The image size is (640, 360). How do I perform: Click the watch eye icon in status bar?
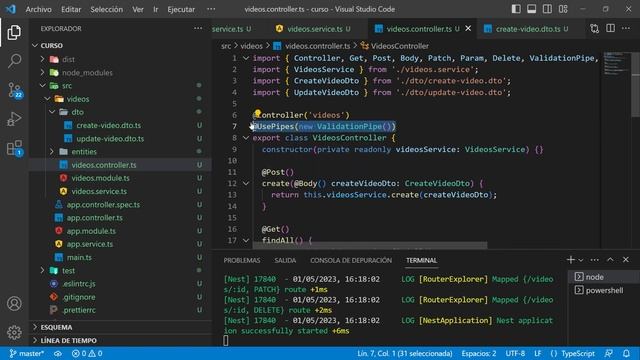[x=58, y=353]
